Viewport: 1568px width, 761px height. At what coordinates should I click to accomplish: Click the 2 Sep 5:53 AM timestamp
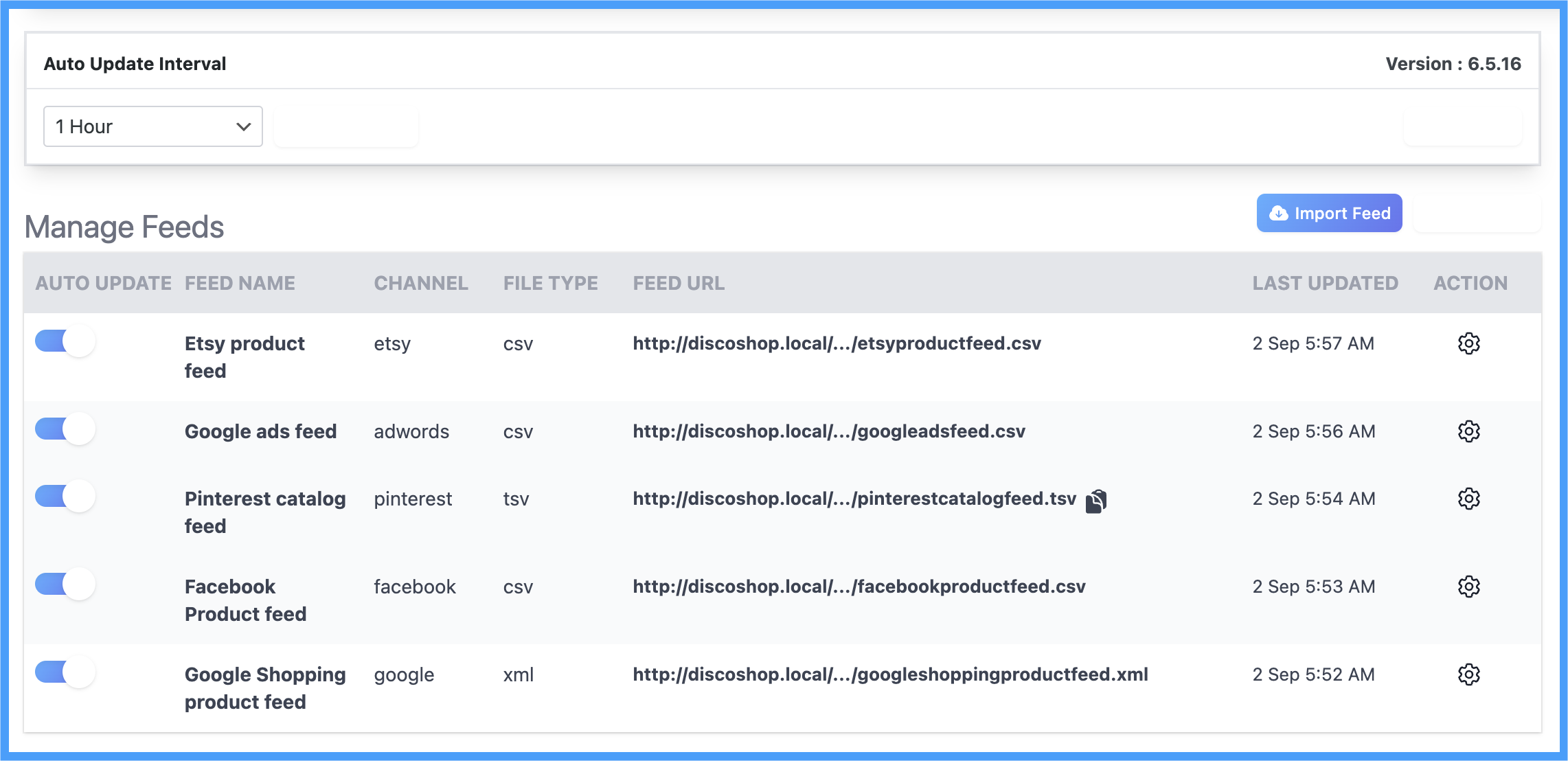pyautogui.click(x=1314, y=587)
